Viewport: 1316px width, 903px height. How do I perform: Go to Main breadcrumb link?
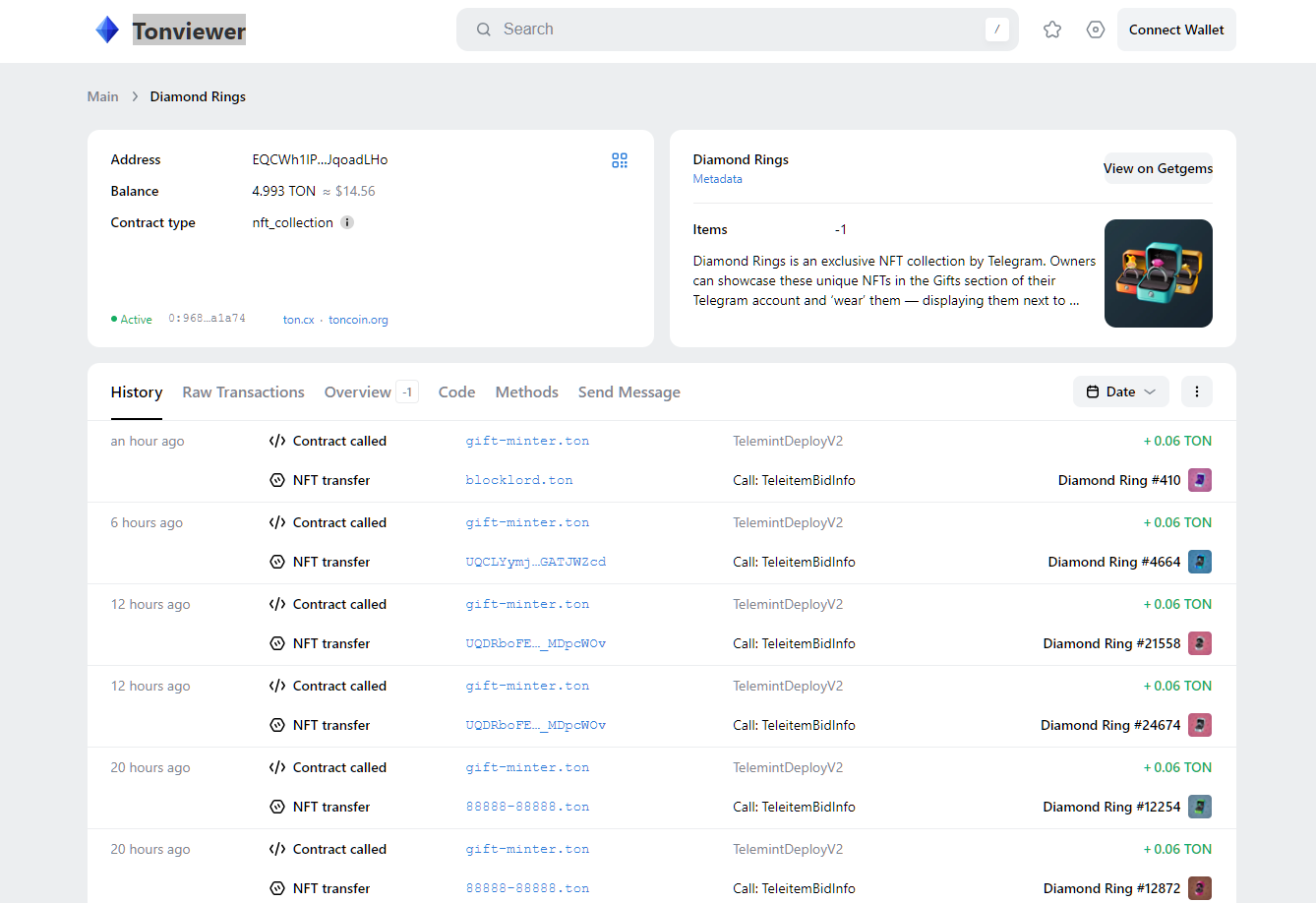point(102,96)
